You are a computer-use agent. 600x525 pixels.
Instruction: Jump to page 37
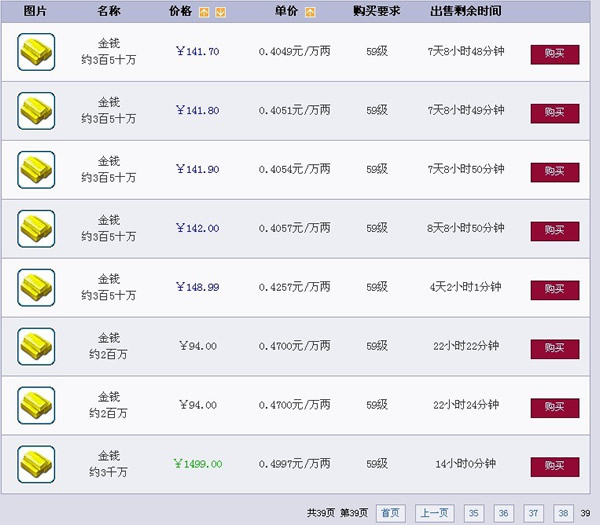534,513
